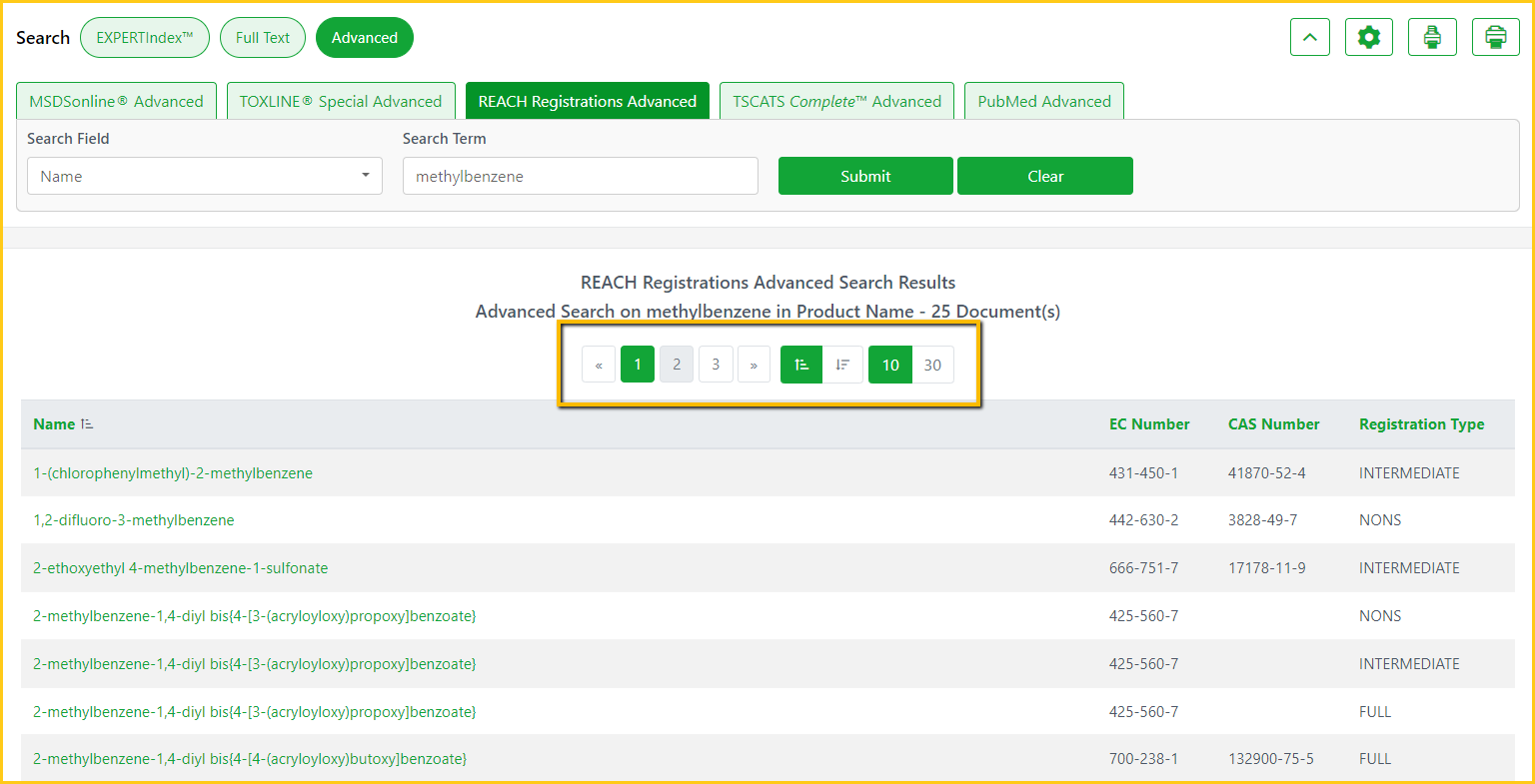Collapse the search panel with the up chevron
Viewport: 1535px width, 784px height.
(x=1309, y=38)
